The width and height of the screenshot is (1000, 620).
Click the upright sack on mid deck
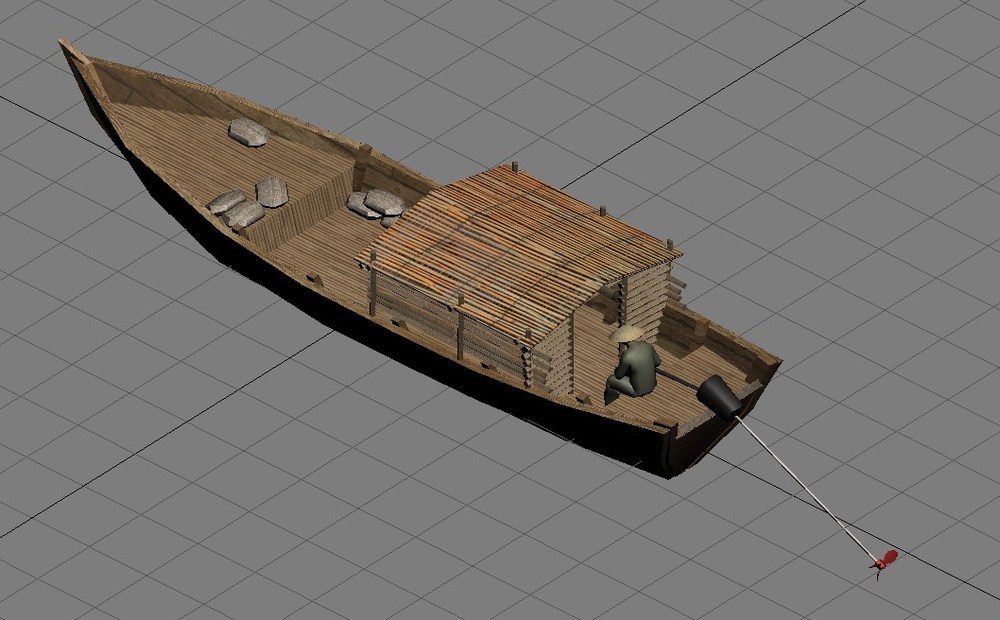(x=272, y=191)
